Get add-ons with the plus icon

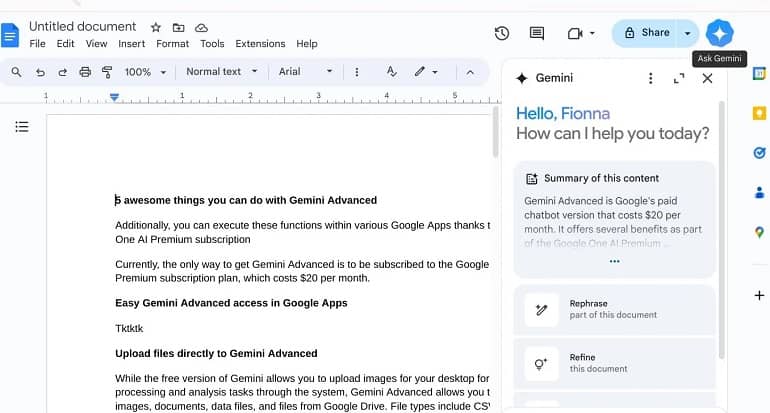759,295
